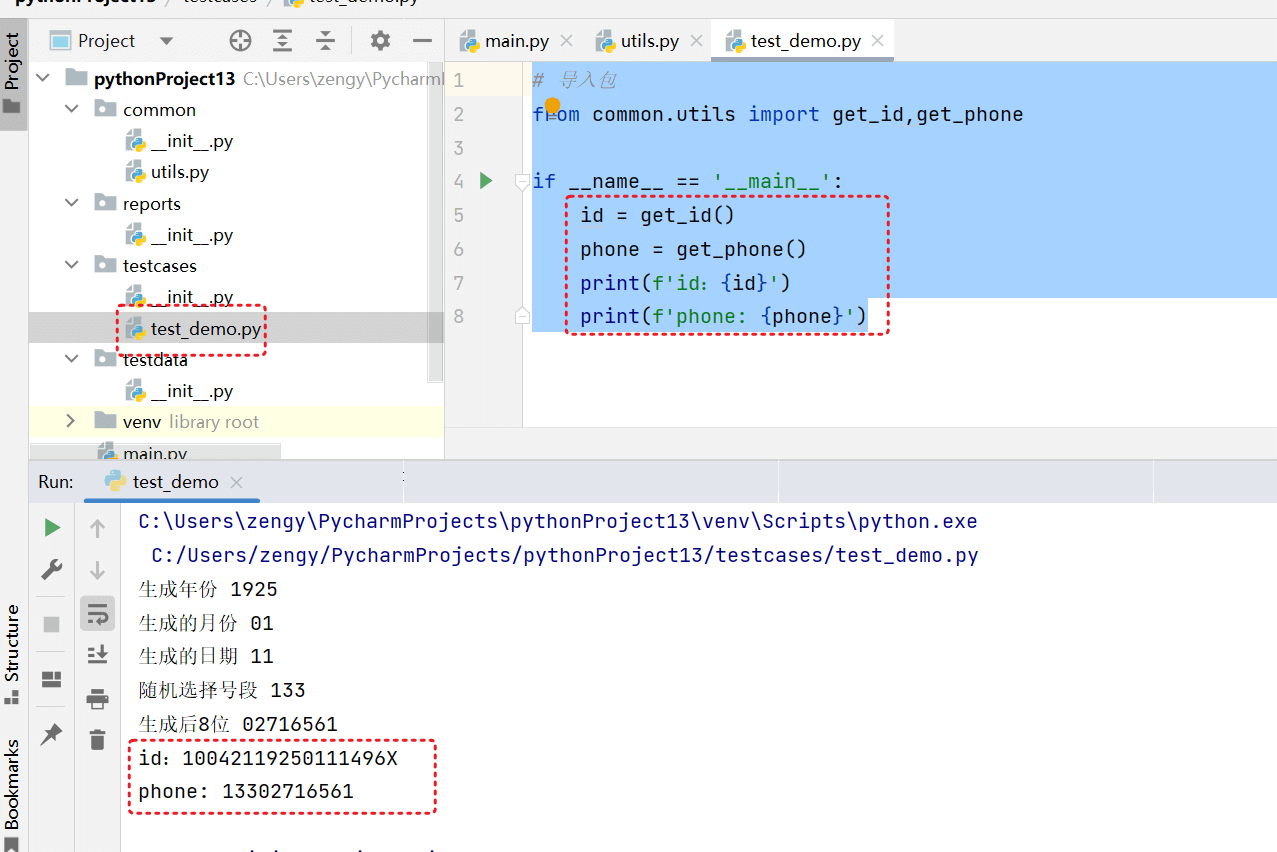
Task: Select opened file (crosshair) icon in Project panel
Action: click(x=240, y=41)
